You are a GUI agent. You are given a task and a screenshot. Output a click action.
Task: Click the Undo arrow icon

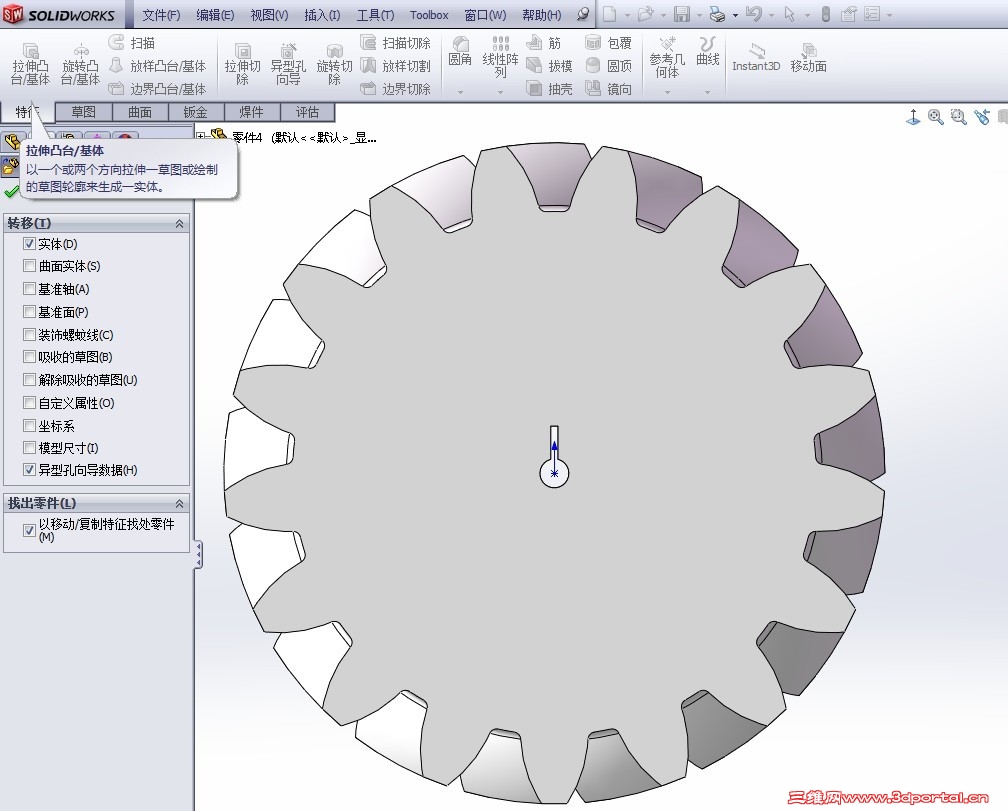tap(754, 13)
